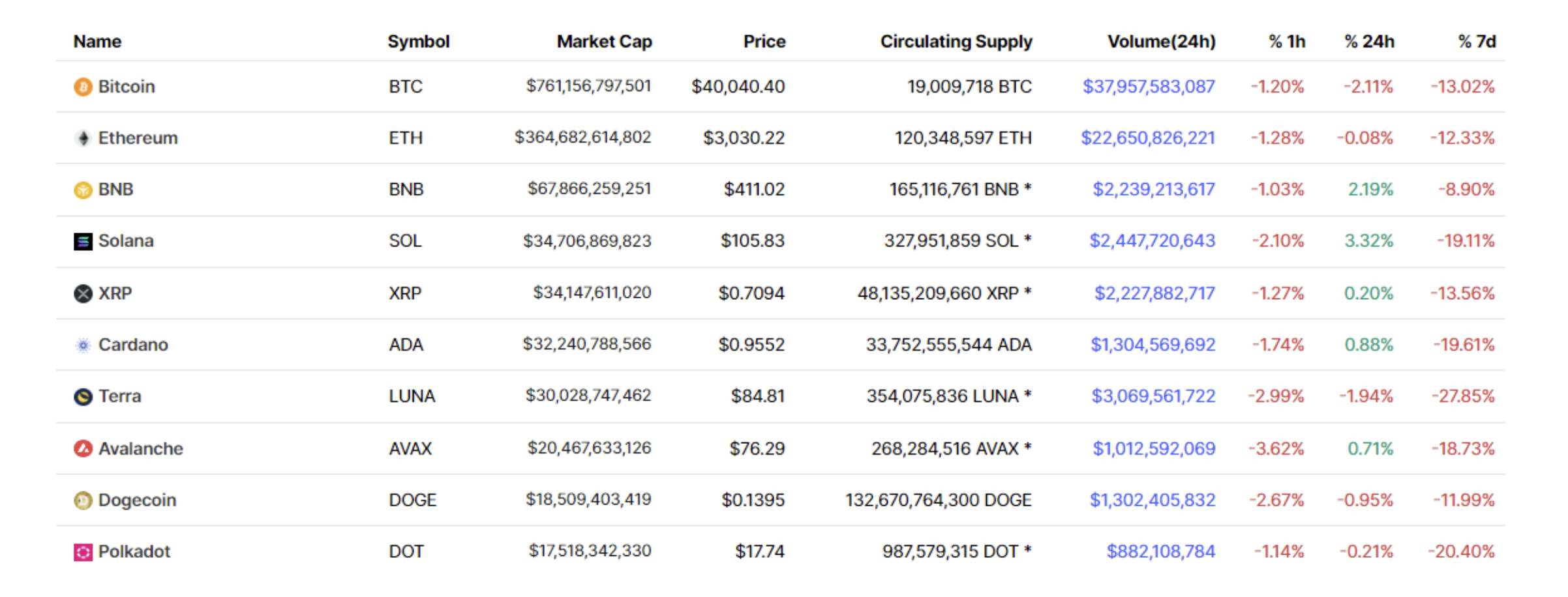Open the Polkadot name link

coord(134,552)
